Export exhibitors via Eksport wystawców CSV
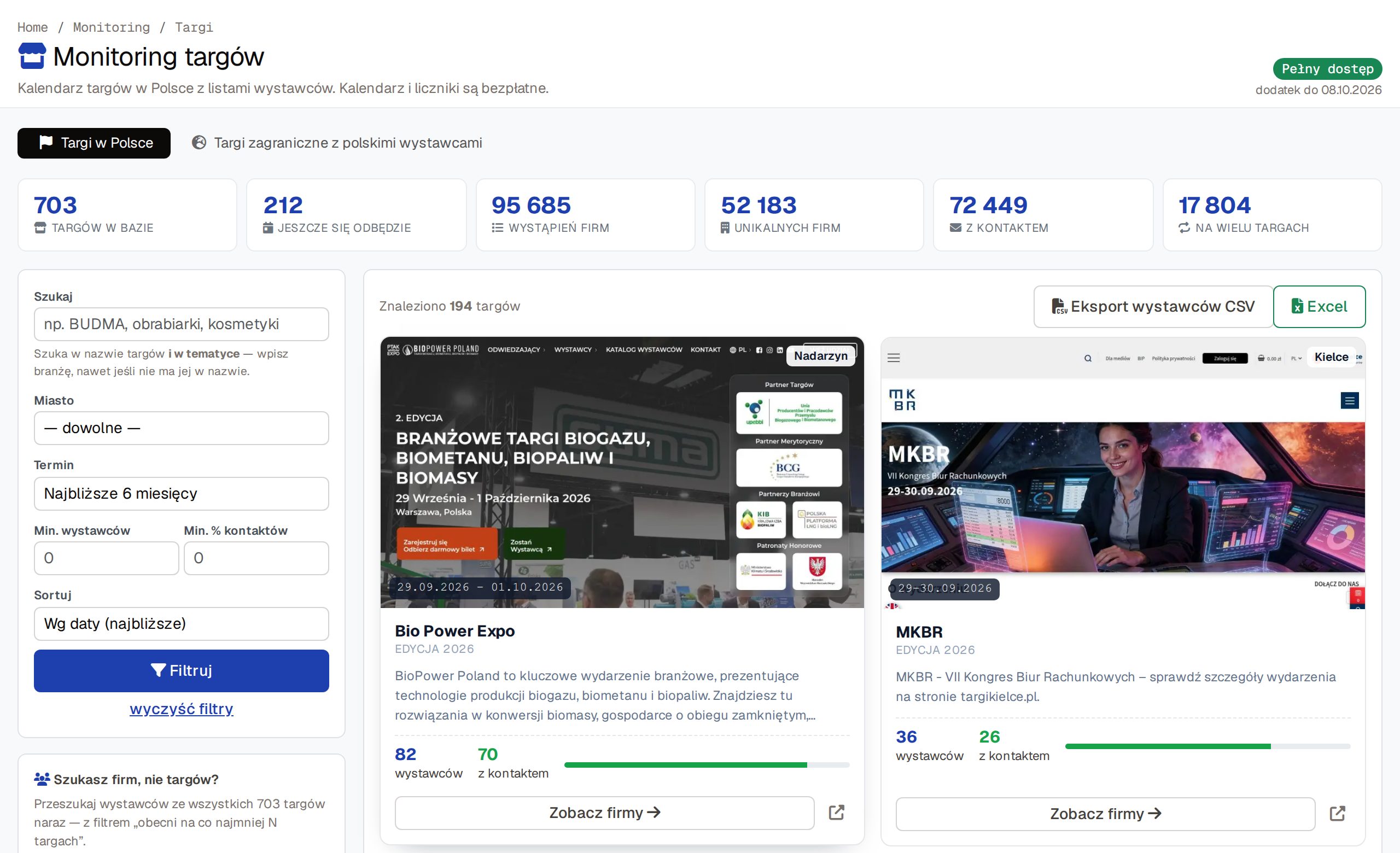The width and height of the screenshot is (1400, 853). click(1153, 307)
